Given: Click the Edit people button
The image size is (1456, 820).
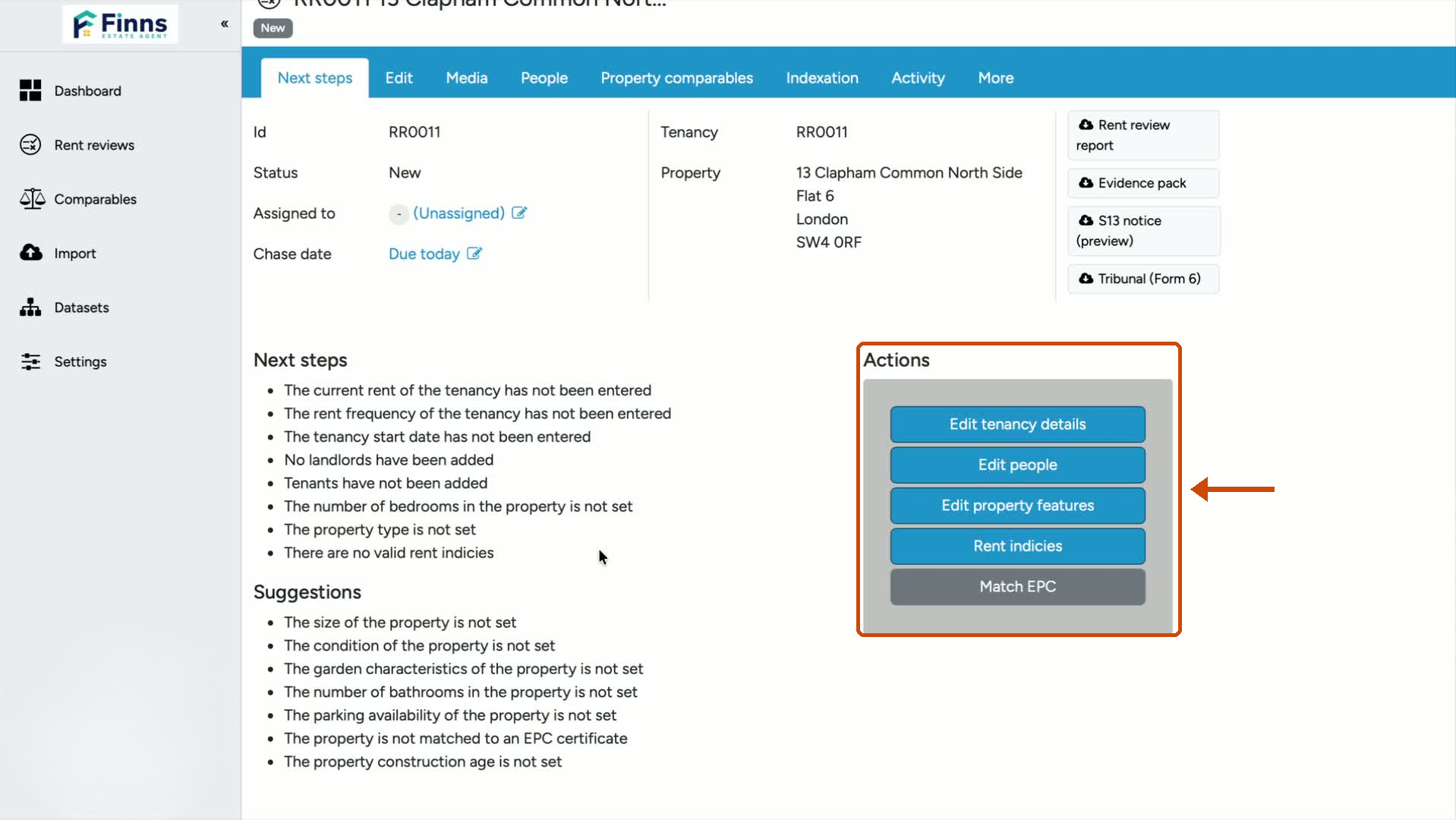Looking at the screenshot, I should pos(1017,465).
